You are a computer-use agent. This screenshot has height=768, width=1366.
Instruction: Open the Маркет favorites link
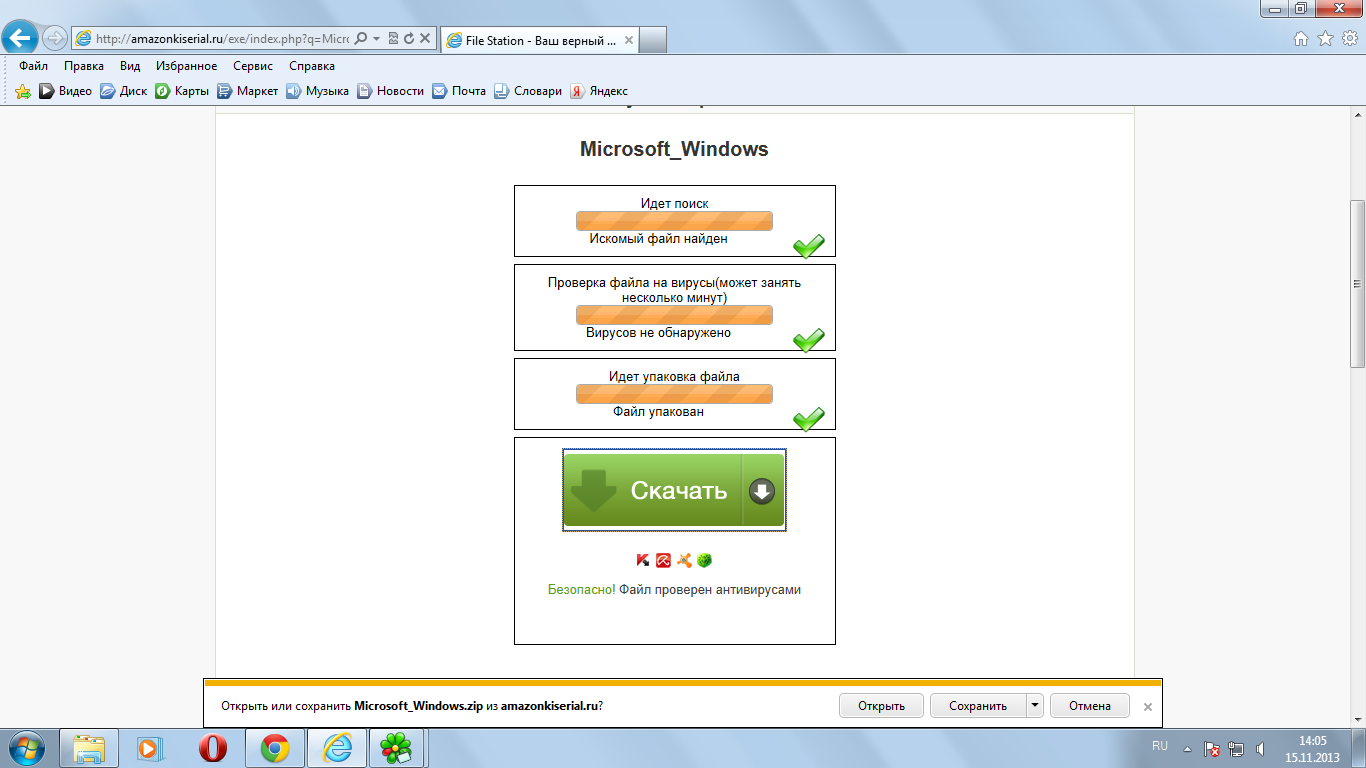pos(248,91)
